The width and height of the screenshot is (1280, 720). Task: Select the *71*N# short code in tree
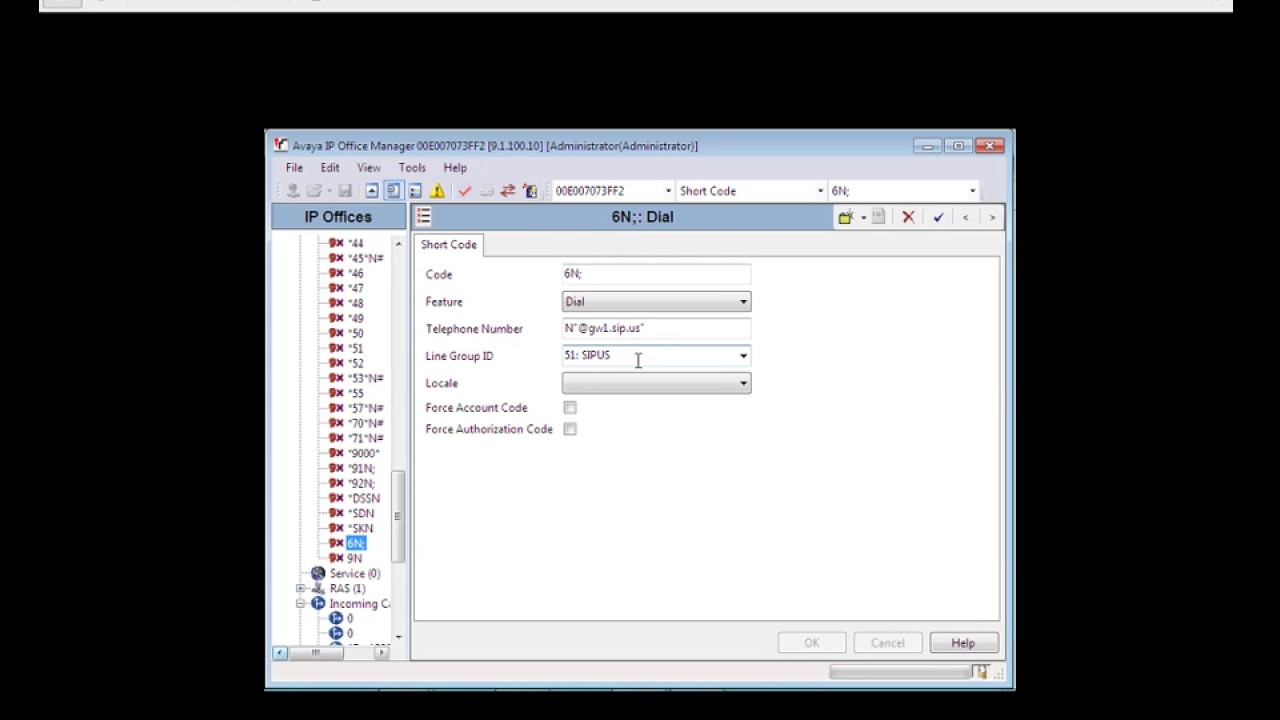(x=365, y=438)
